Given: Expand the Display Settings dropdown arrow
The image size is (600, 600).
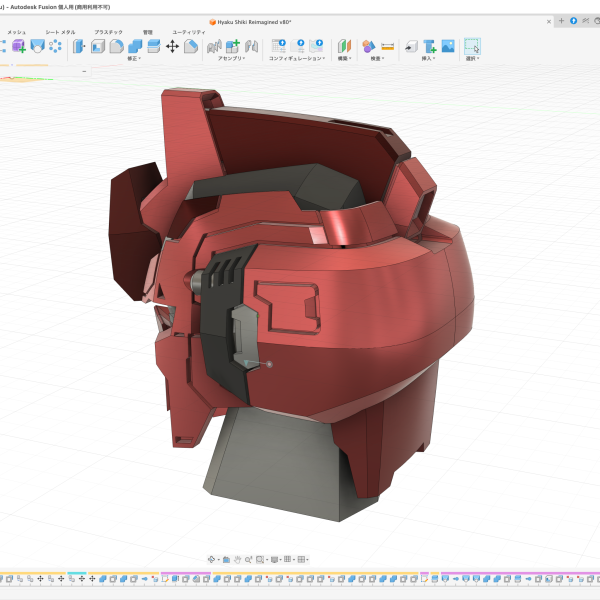Looking at the screenshot, I should point(280,560).
